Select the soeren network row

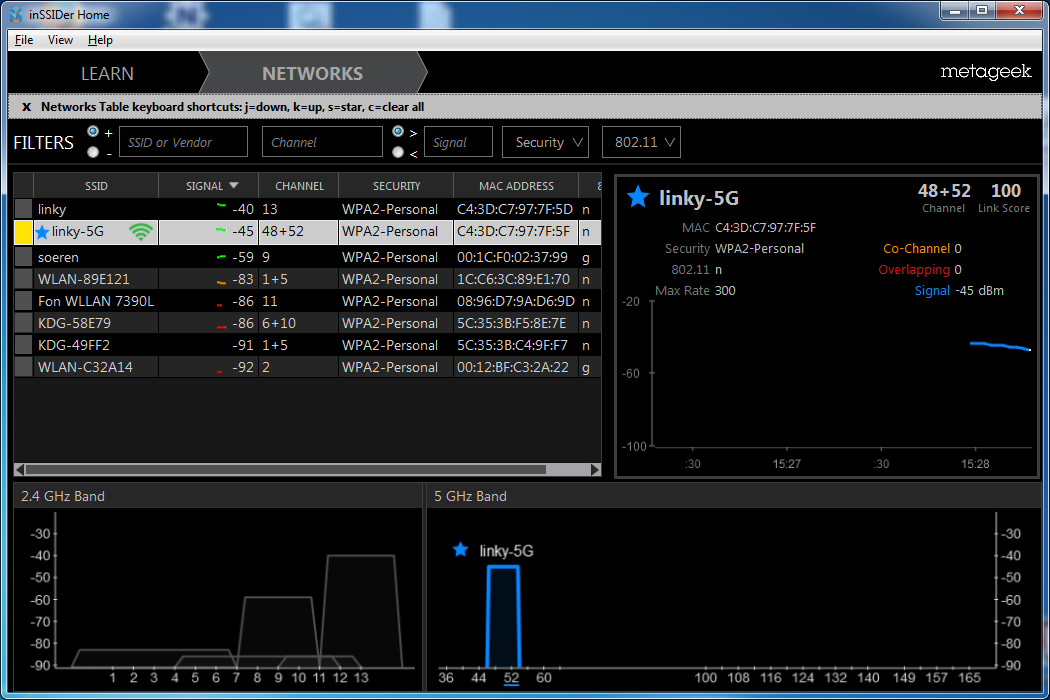[x=307, y=257]
